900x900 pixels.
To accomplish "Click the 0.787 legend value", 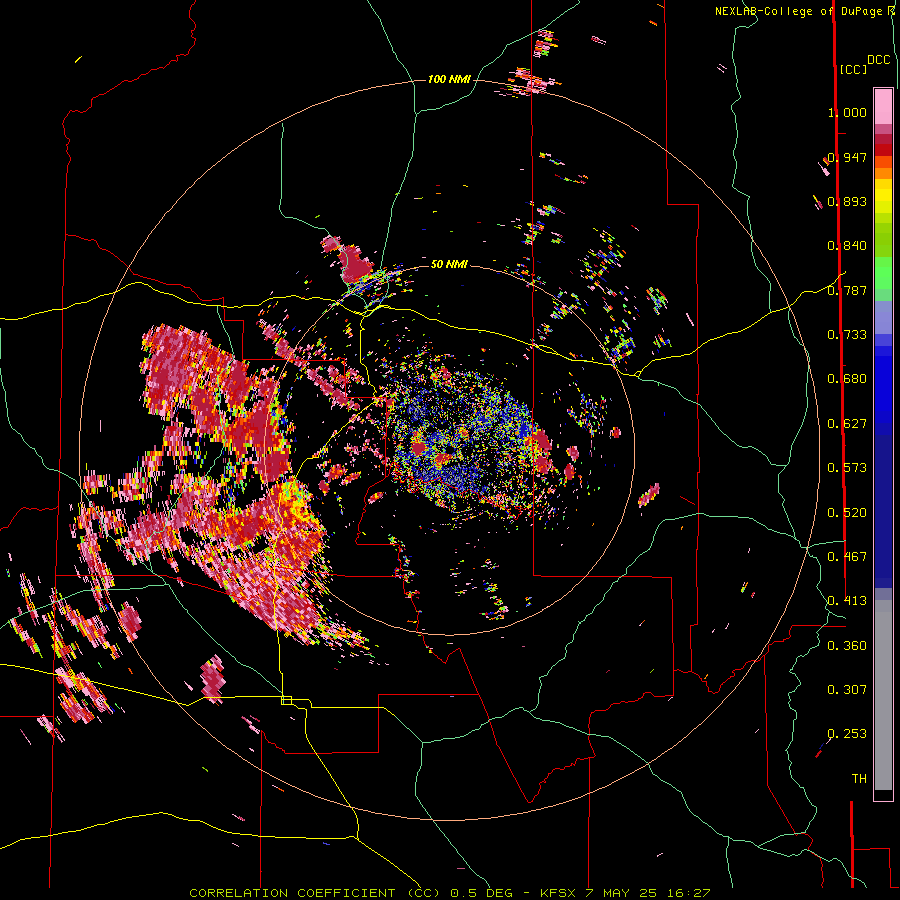I will (847, 290).
